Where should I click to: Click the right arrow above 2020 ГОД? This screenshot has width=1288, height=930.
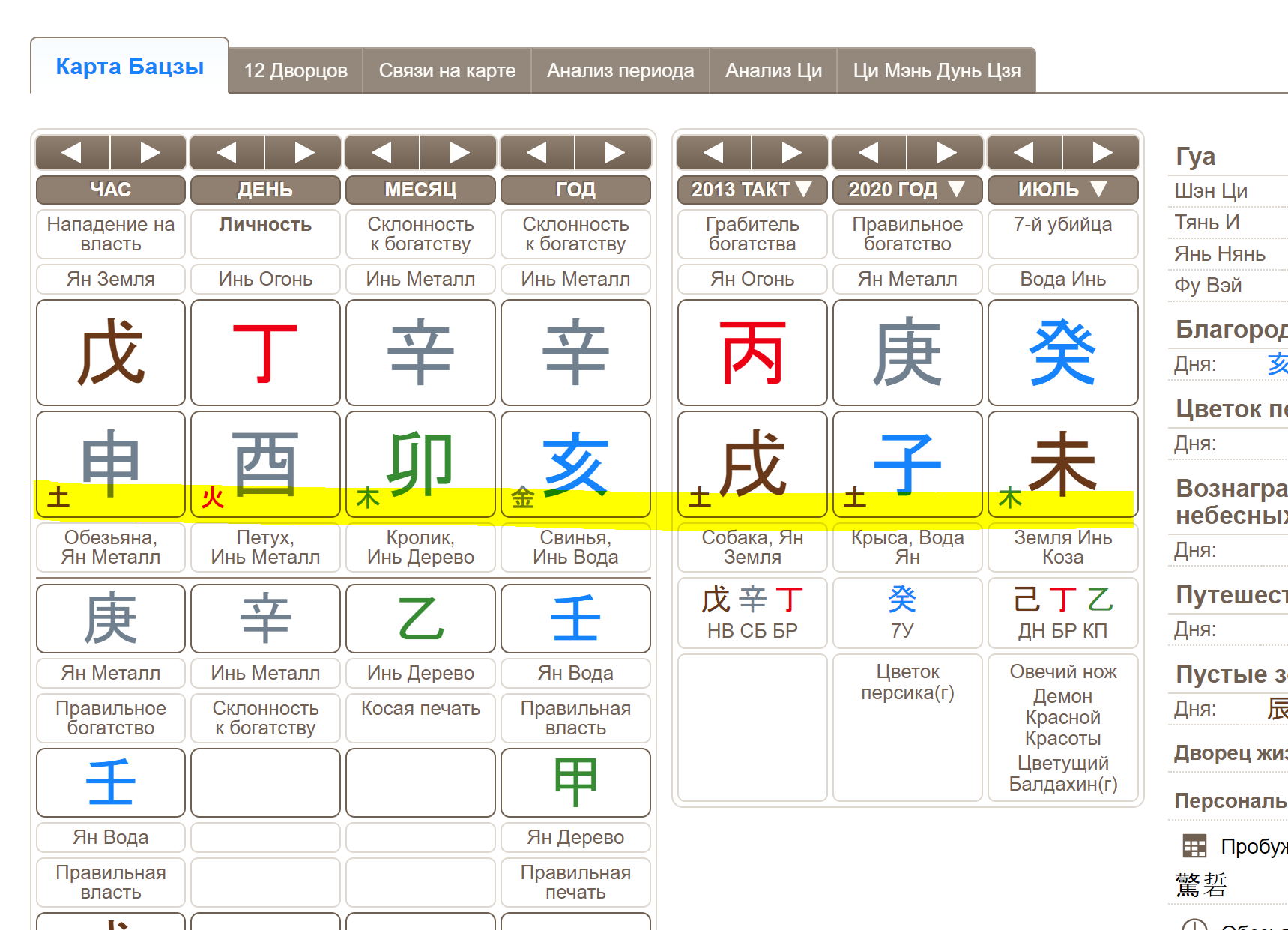click(x=946, y=153)
